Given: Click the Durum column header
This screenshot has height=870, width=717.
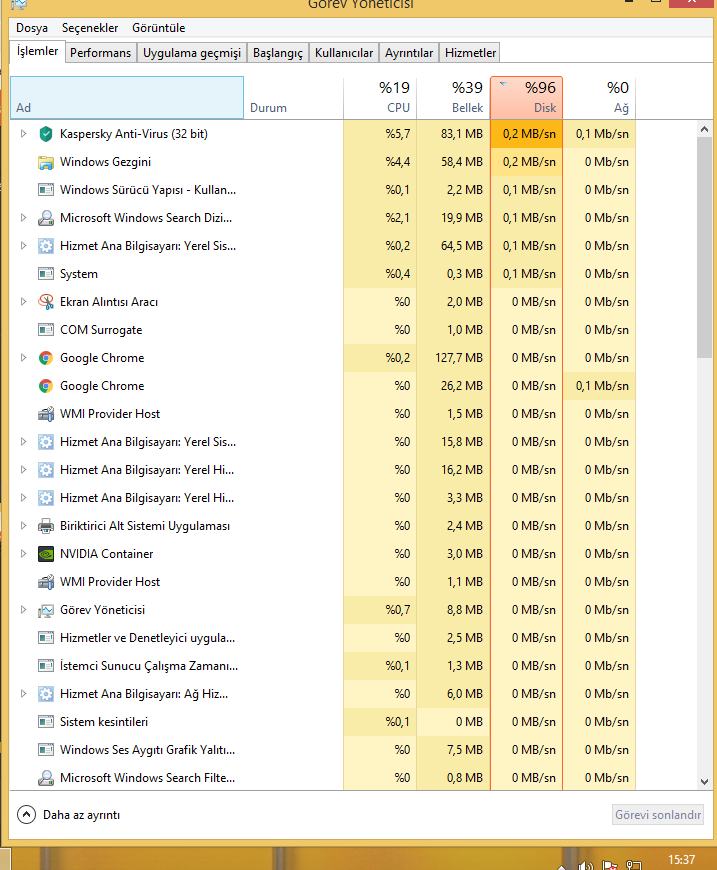Looking at the screenshot, I should pos(294,98).
